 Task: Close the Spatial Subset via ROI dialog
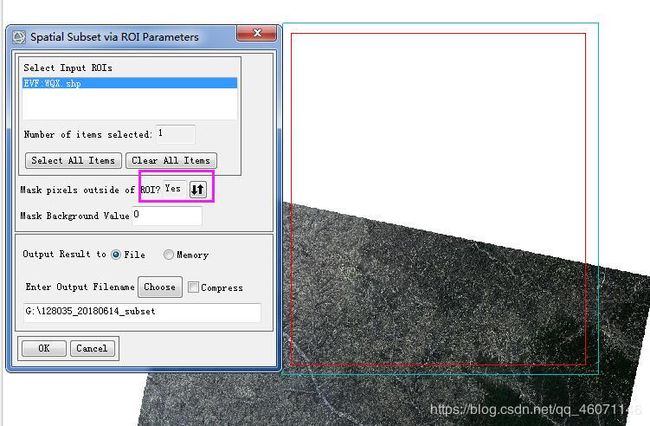(x=257, y=33)
